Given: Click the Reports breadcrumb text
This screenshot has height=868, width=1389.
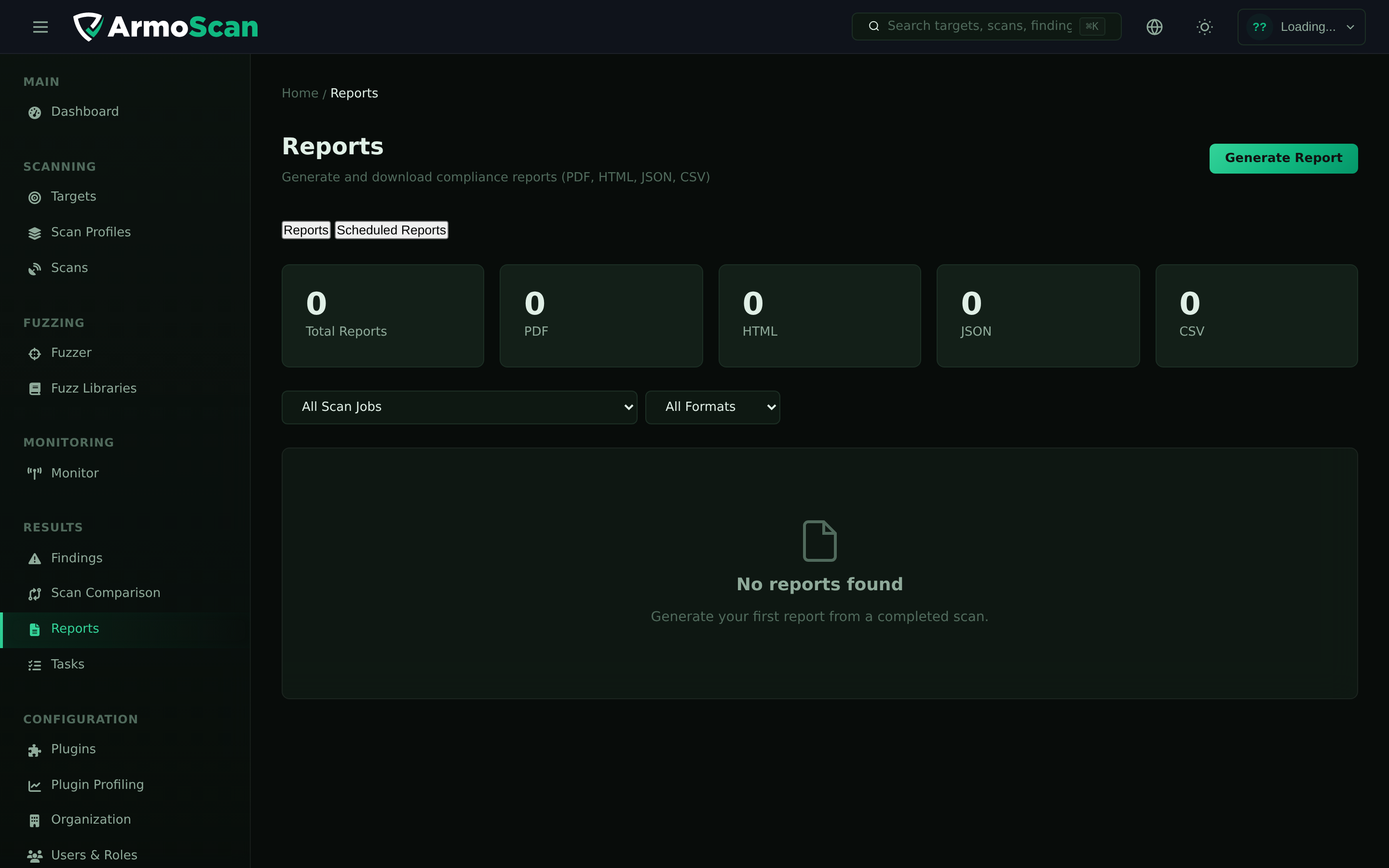Looking at the screenshot, I should click(x=354, y=93).
